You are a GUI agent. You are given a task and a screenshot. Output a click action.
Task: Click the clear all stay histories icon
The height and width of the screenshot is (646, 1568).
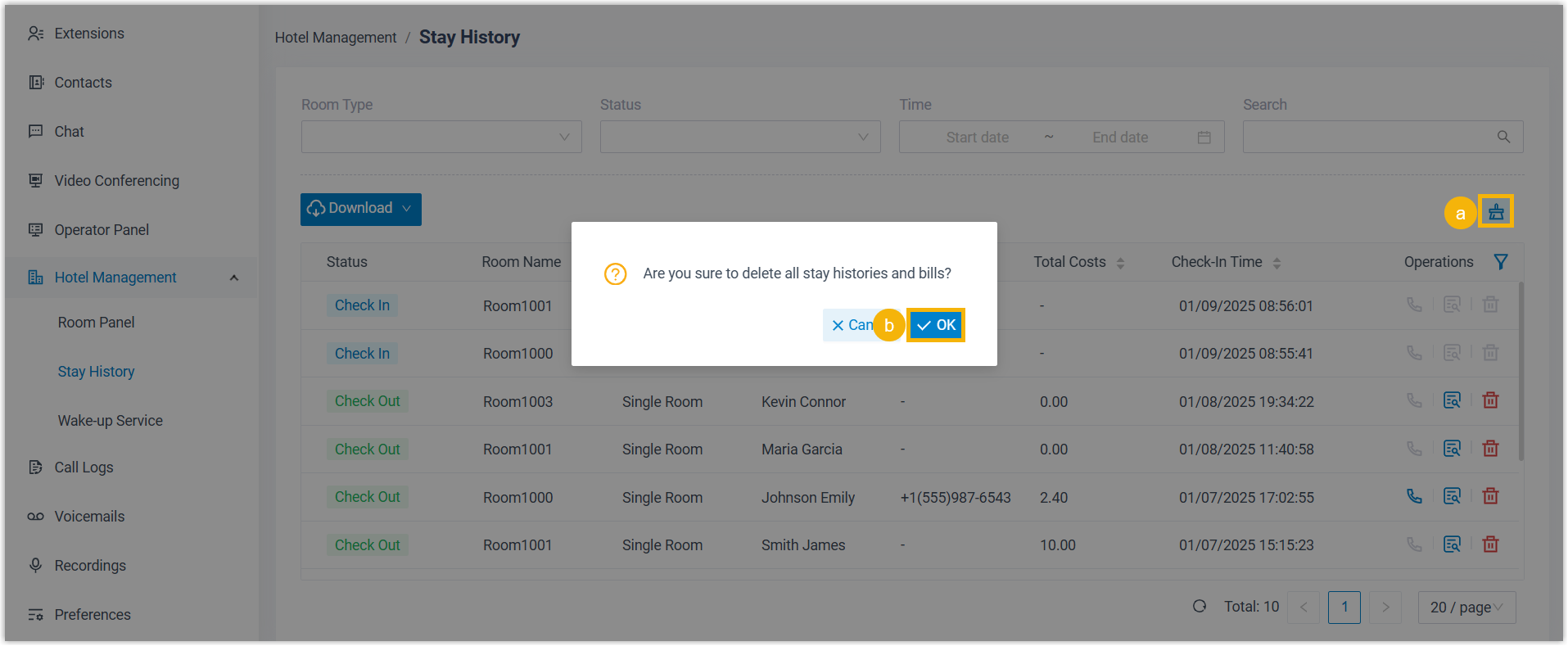1495,212
